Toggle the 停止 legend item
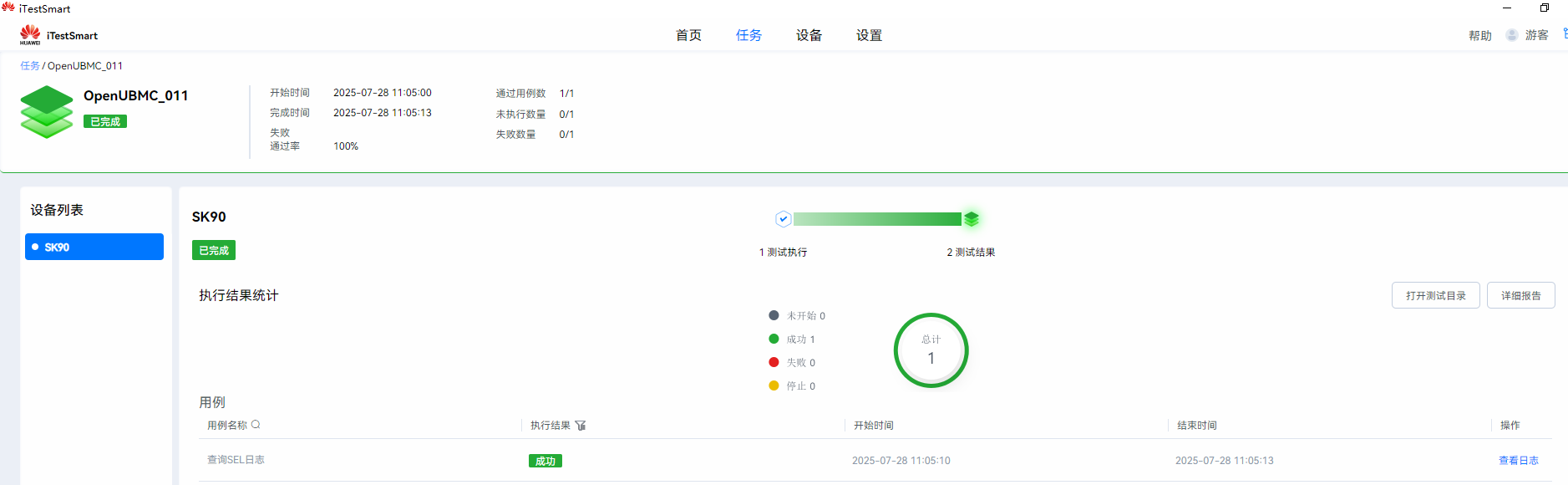The image size is (1568, 485). (792, 386)
